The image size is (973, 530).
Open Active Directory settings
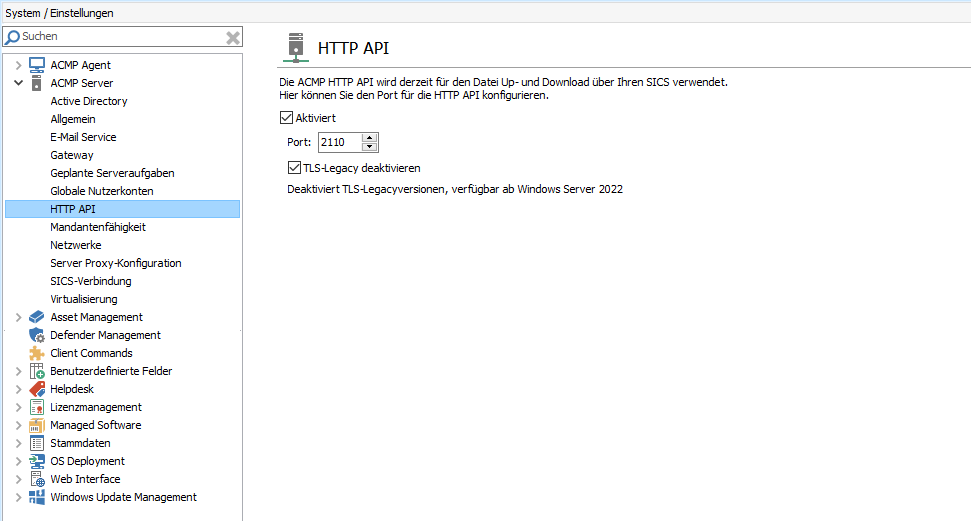(x=89, y=101)
